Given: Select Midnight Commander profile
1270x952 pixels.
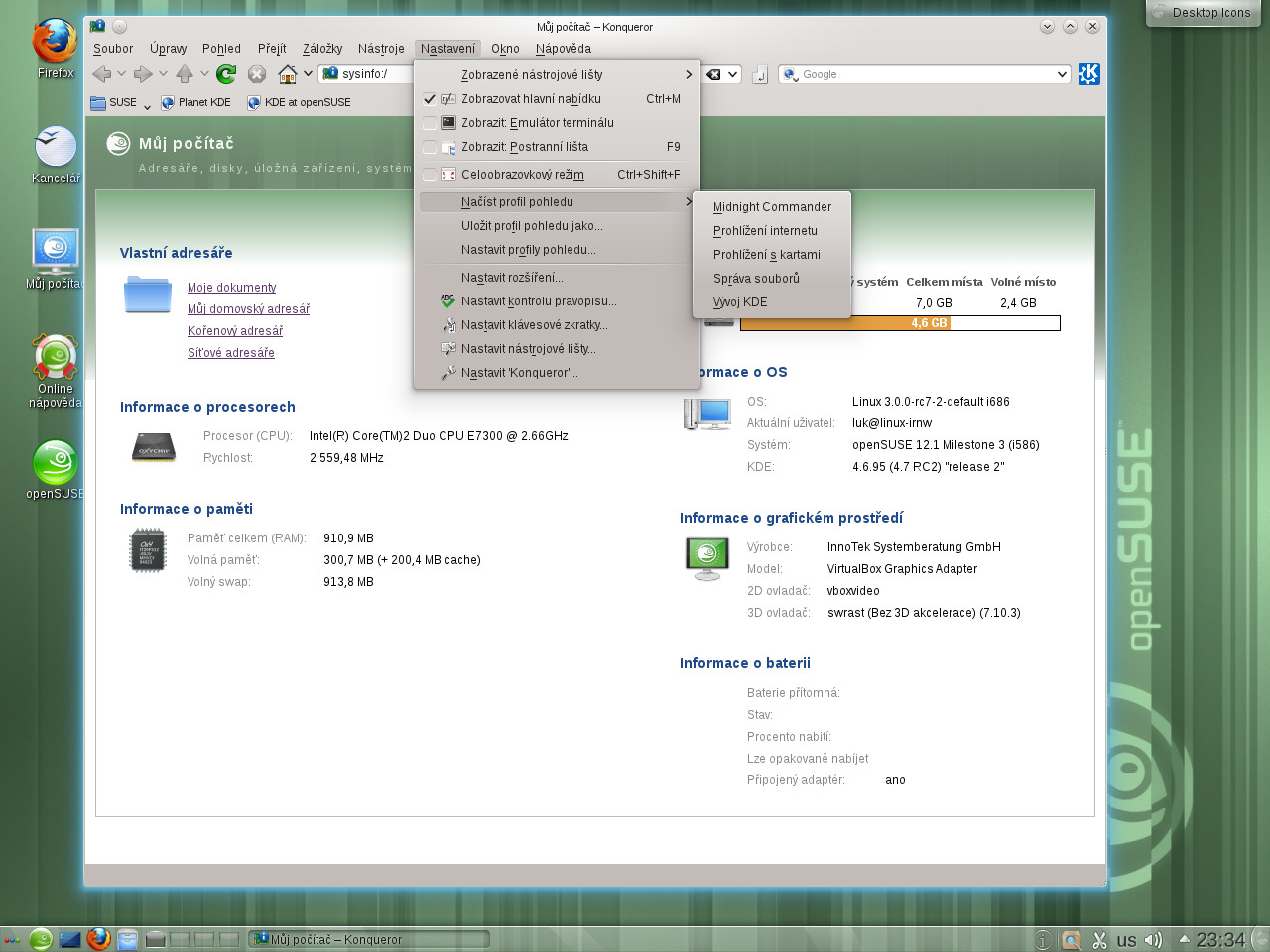Looking at the screenshot, I should click(772, 207).
